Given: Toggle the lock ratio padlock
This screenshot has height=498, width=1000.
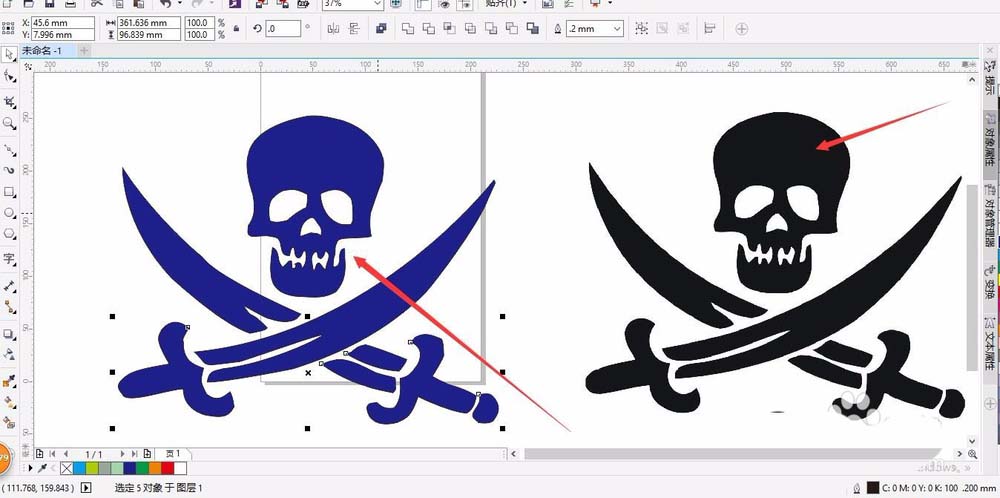Looking at the screenshot, I should [237, 29].
